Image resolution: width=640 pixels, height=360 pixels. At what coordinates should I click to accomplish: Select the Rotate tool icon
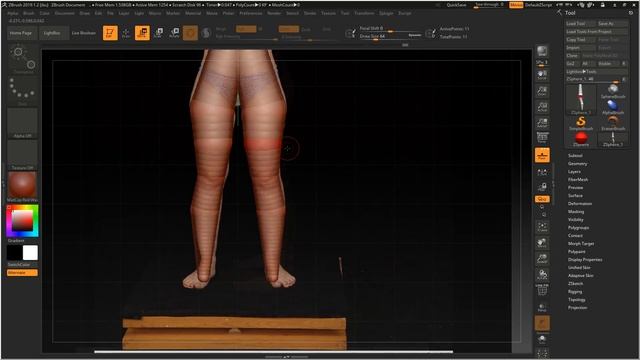click(174, 33)
